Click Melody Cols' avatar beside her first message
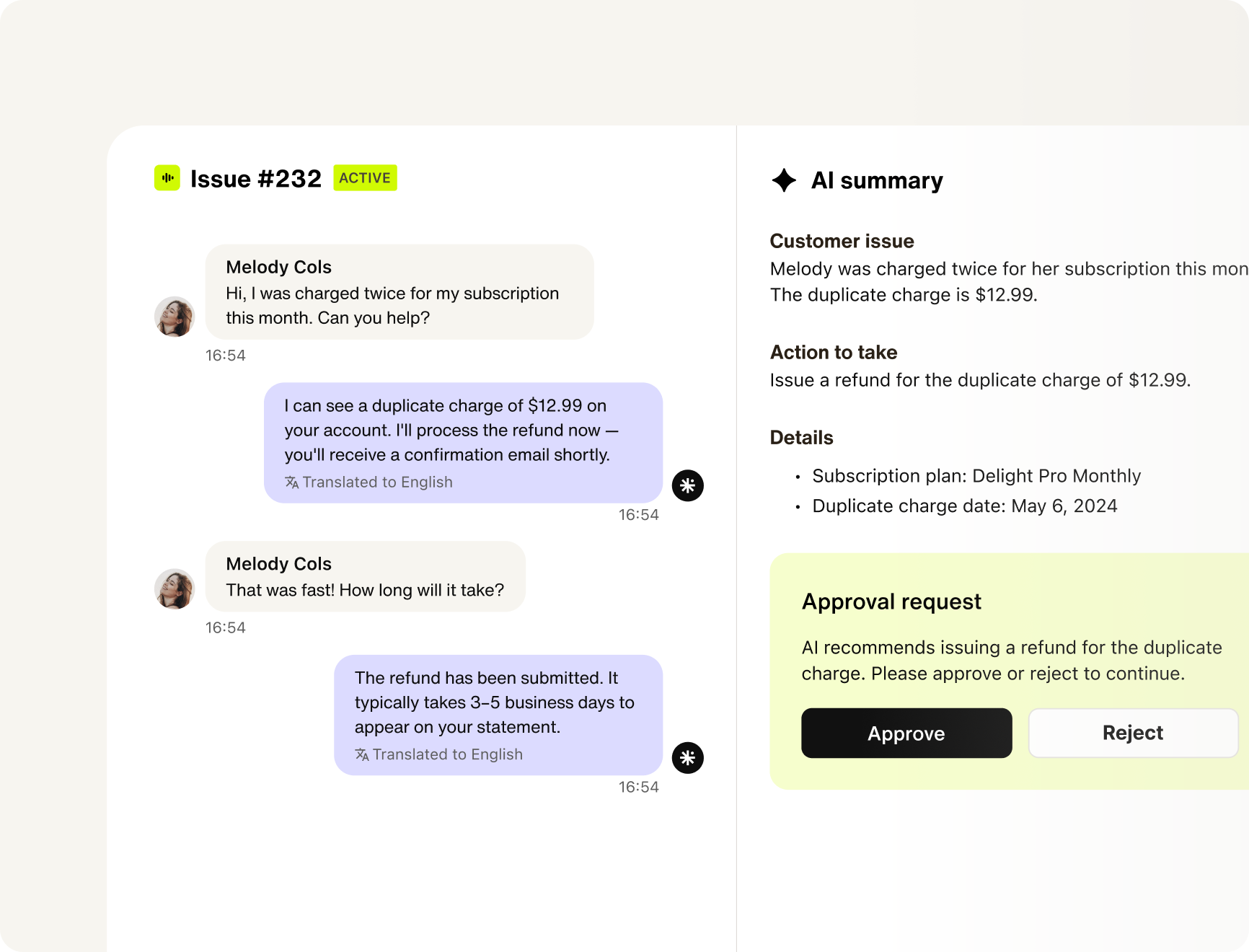Viewport: 1249px width, 952px height. tap(175, 317)
